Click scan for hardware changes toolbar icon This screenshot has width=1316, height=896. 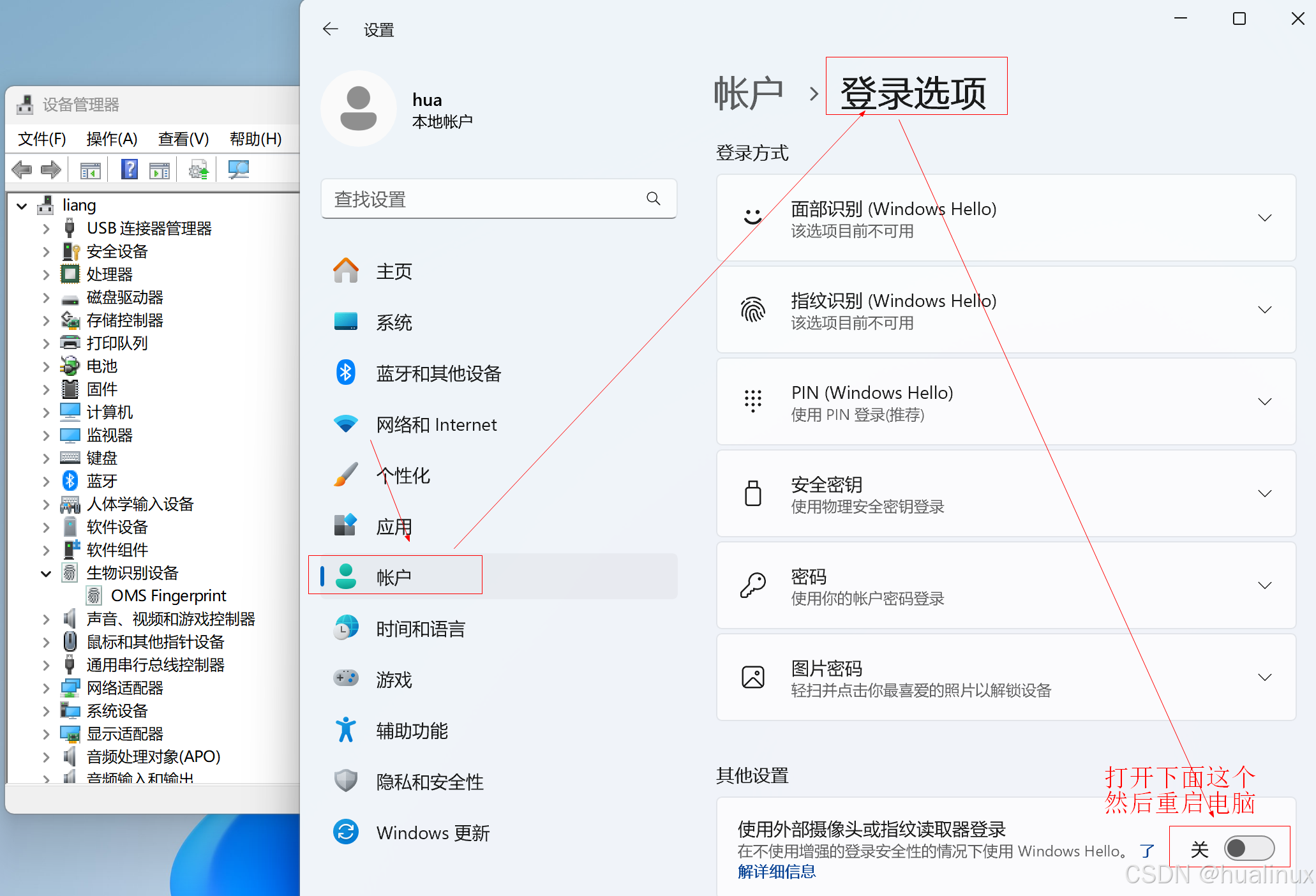click(238, 170)
